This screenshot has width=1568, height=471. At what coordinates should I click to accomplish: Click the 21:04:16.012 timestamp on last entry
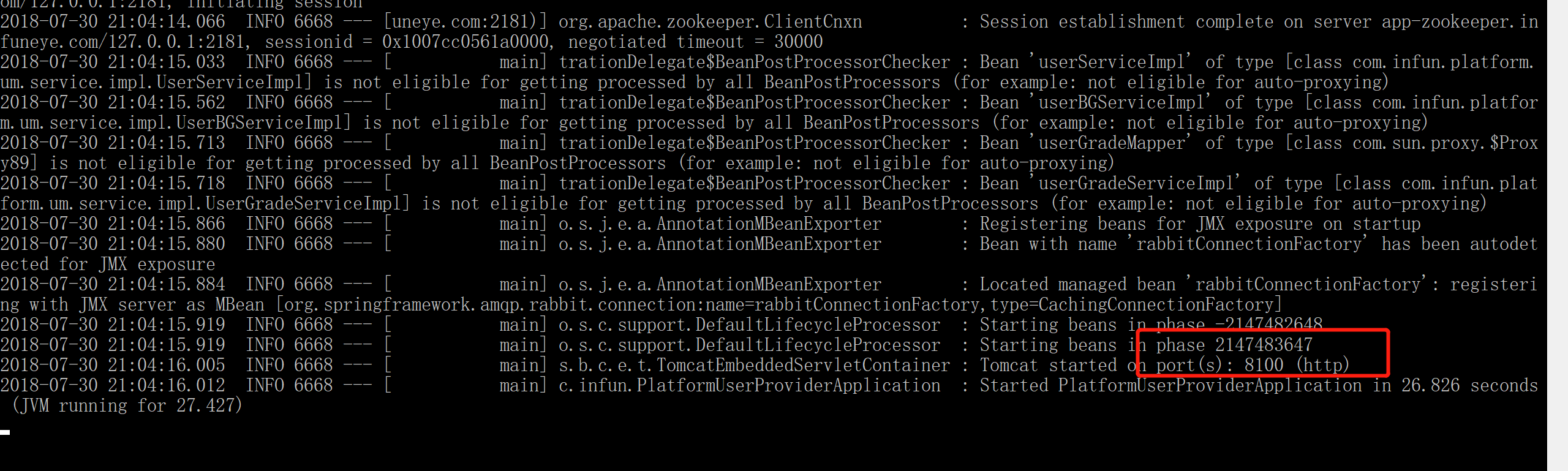click(x=167, y=386)
